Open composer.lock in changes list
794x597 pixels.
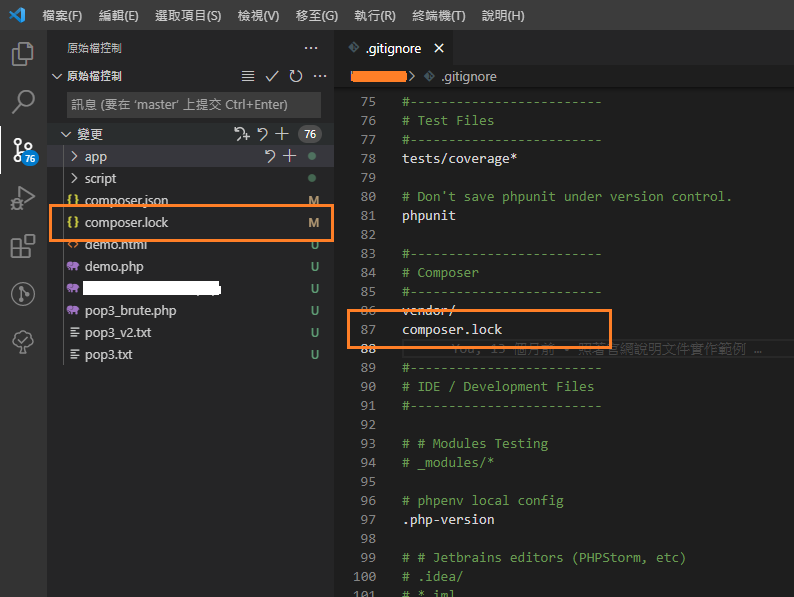(x=126, y=222)
